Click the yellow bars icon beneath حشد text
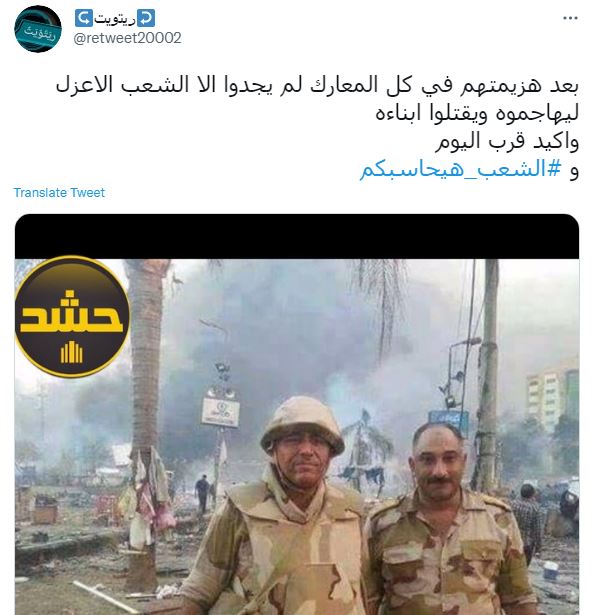This screenshot has width=592, height=615. 71,352
